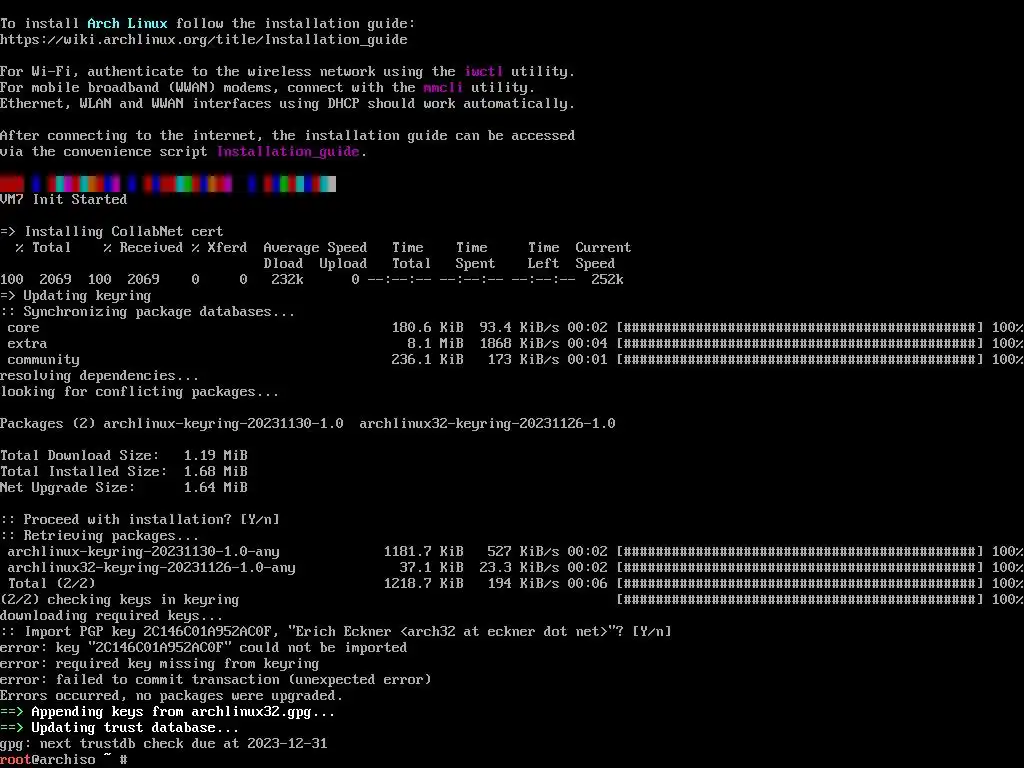1024x768 pixels.
Task: Click the archlinux-keyring-20231130-1.0-any progress bar
Action: pyautogui.click(x=799, y=552)
